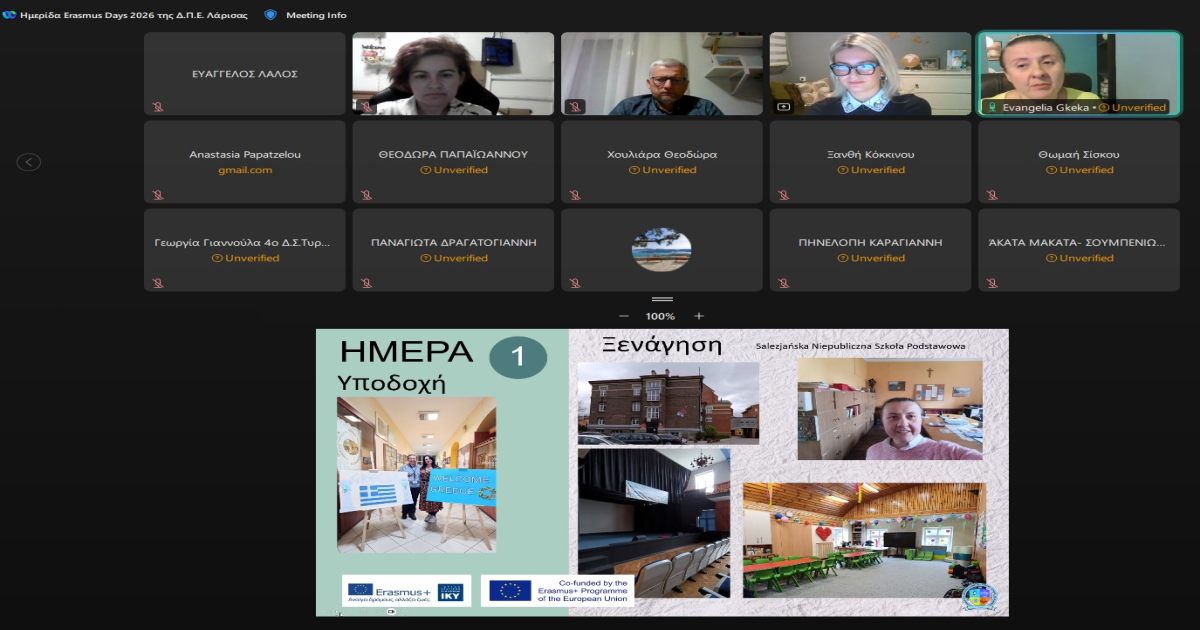
Task: Select ΕΥΑΓΓΕΛΟΣ ΛΑΛΟΣ participant name
Action: coord(245,74)
